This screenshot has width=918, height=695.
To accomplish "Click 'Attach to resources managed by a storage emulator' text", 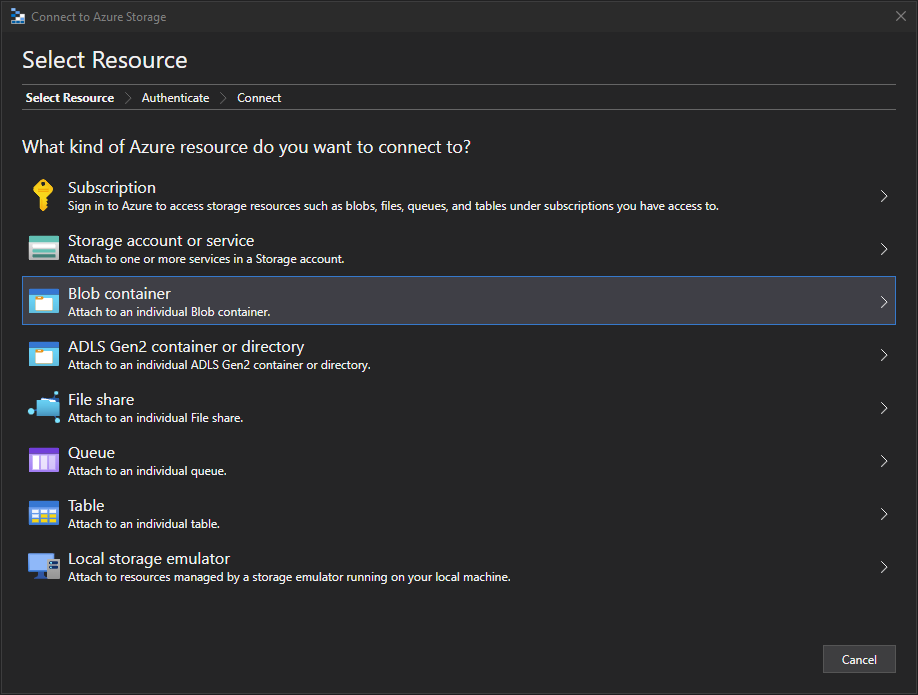I will tap(289, 577).
